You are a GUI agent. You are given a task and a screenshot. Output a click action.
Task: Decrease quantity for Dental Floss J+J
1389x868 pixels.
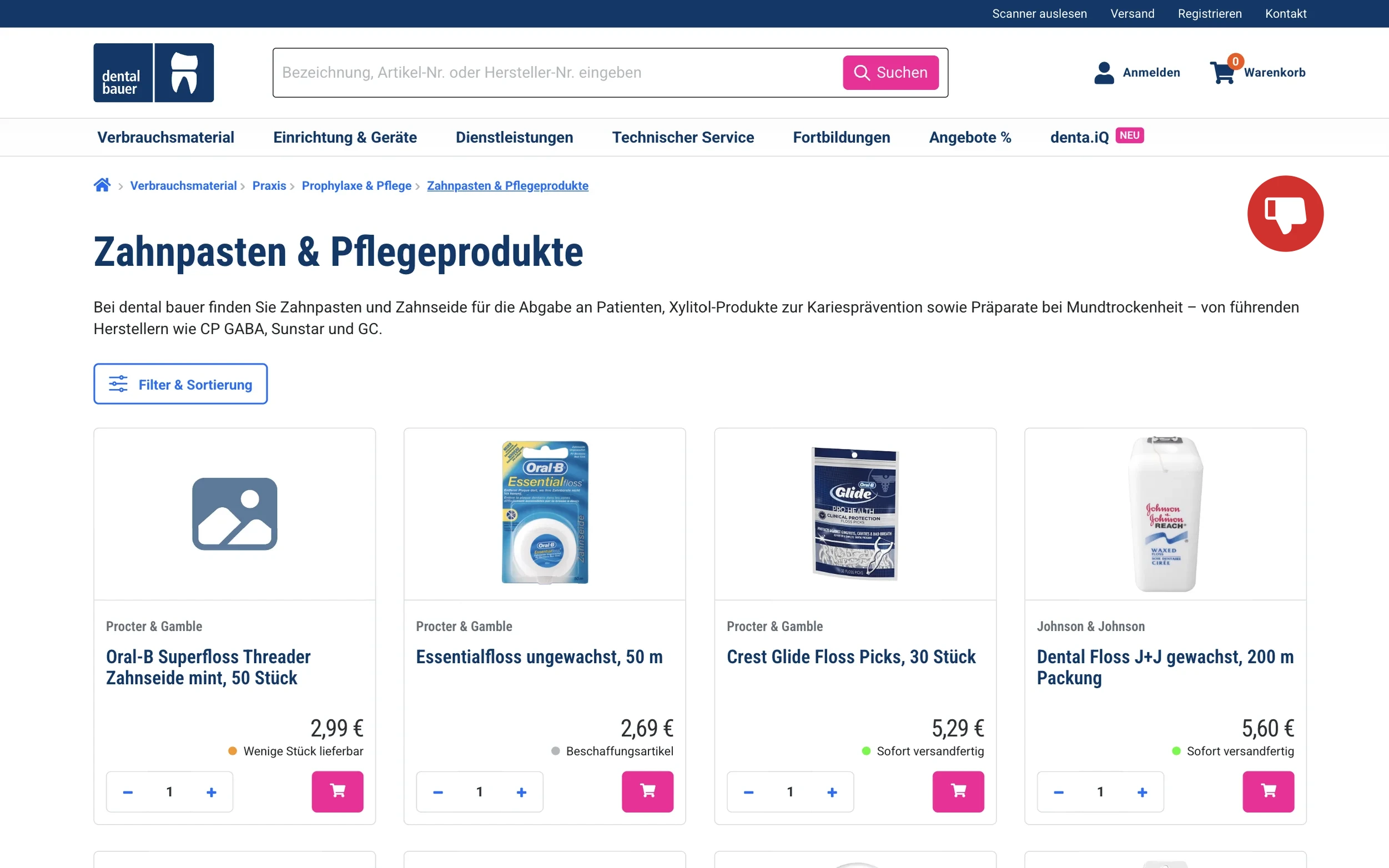[x=1058, y=792]
